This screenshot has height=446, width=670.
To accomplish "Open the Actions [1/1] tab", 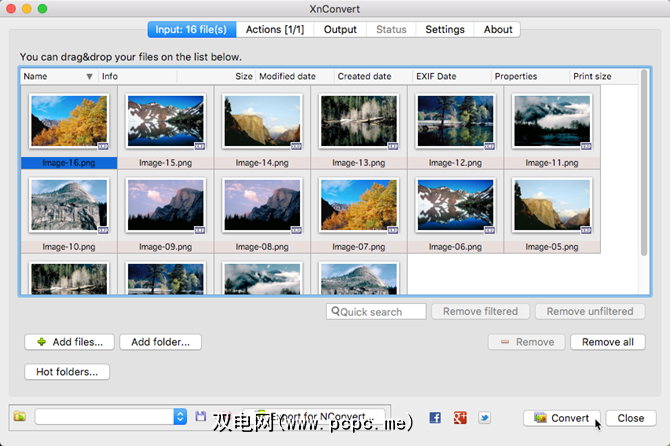I will click(275, 29).
